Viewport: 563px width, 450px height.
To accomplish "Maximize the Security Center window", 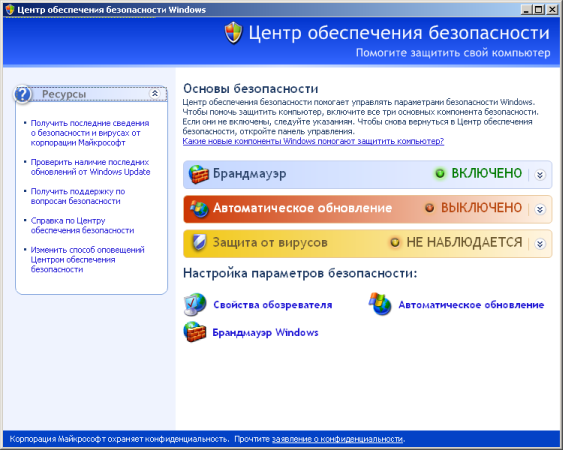I will tap(539, 9).
